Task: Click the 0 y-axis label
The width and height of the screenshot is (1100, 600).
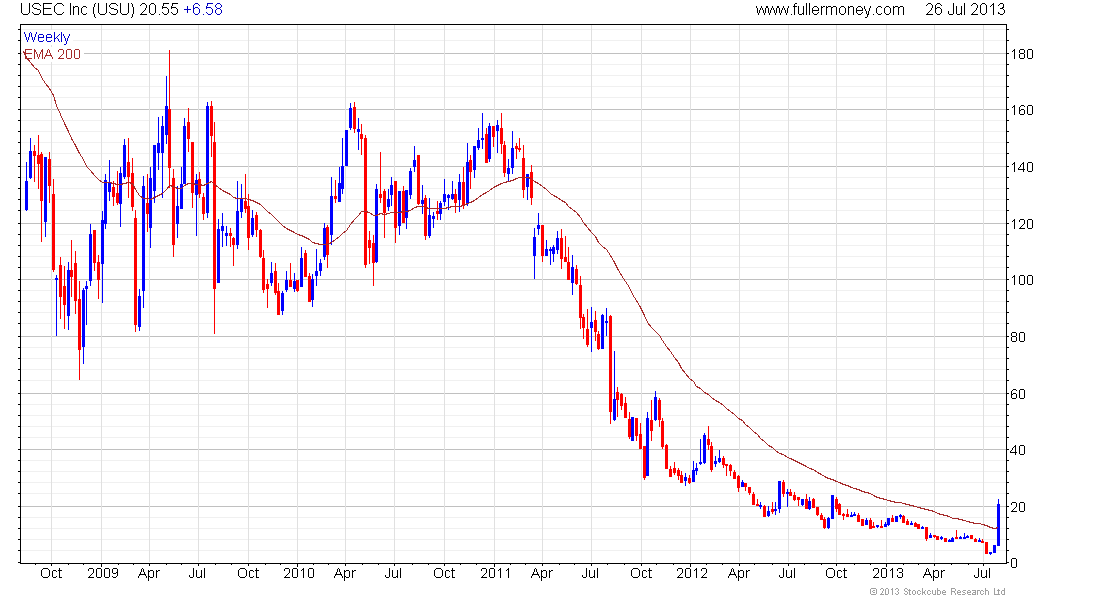Action: pyautogui.click(x=1014, y=563)
